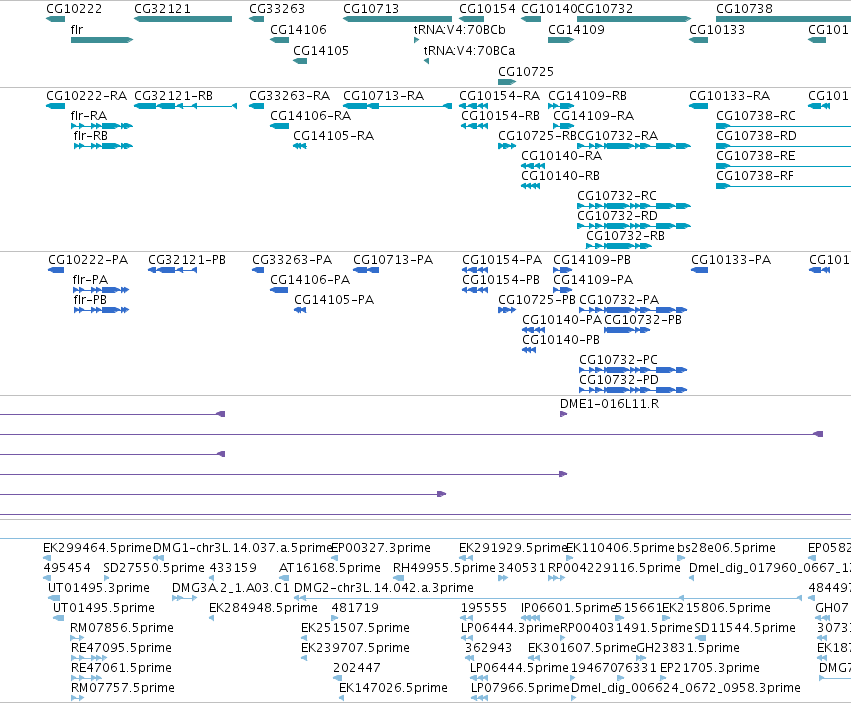This screenshot has height=703, width=851.
Task: Select protein CG32121-PB
Action: click(x=187, y=260)
